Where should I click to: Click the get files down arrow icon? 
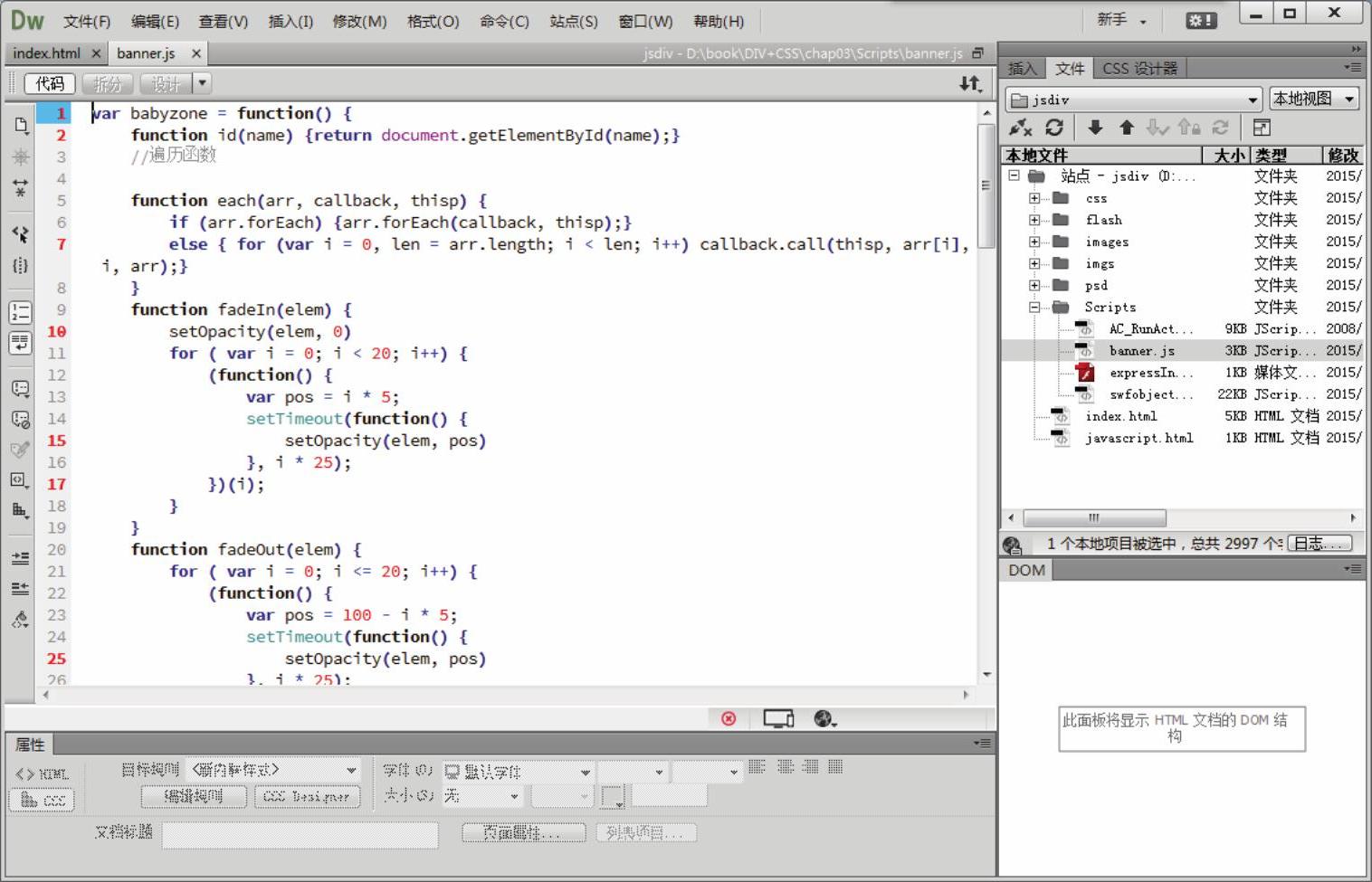pyautogui.click(x=1095, y=128)
